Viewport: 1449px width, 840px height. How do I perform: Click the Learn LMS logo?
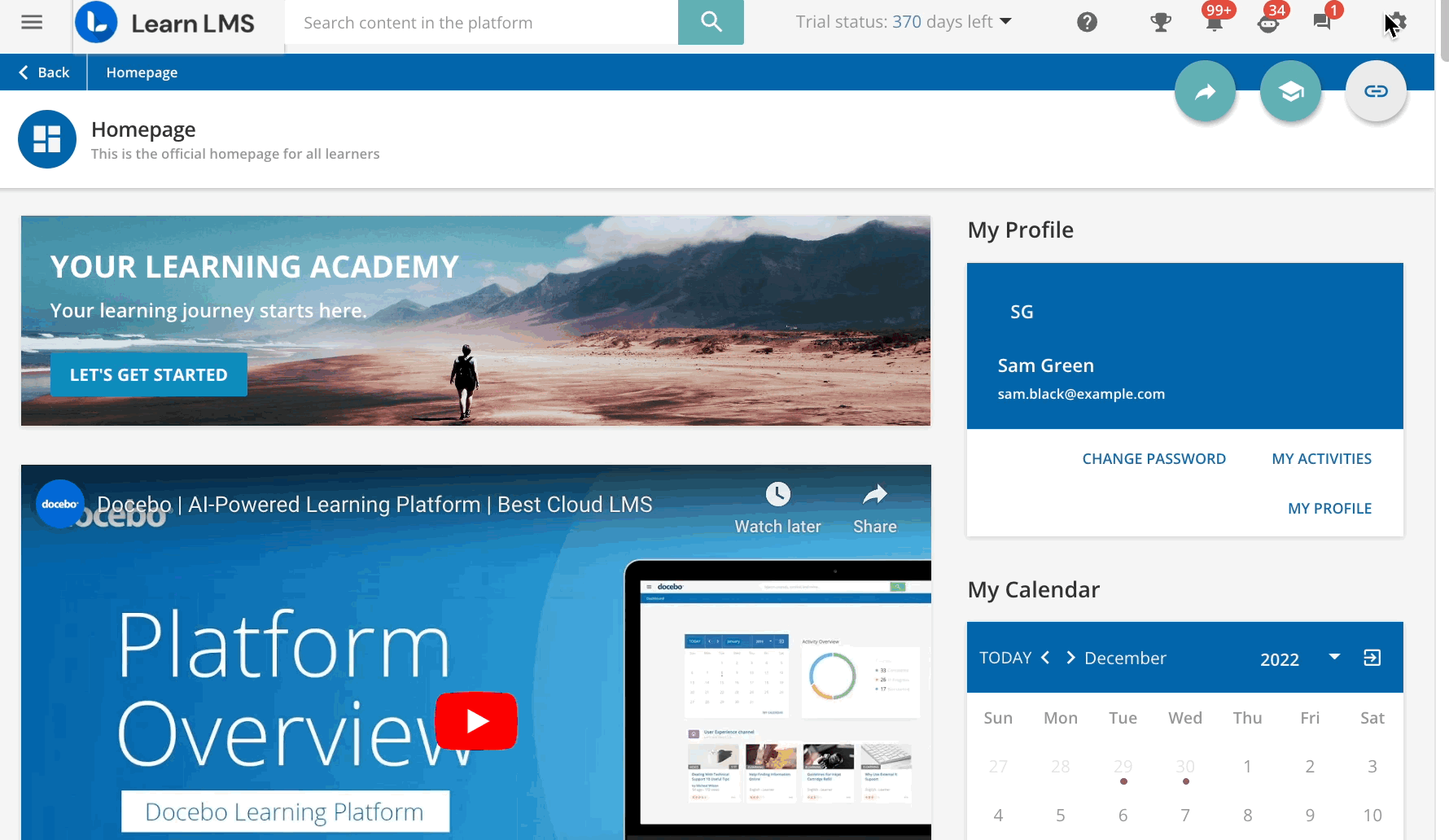click(x=165, y=23)
